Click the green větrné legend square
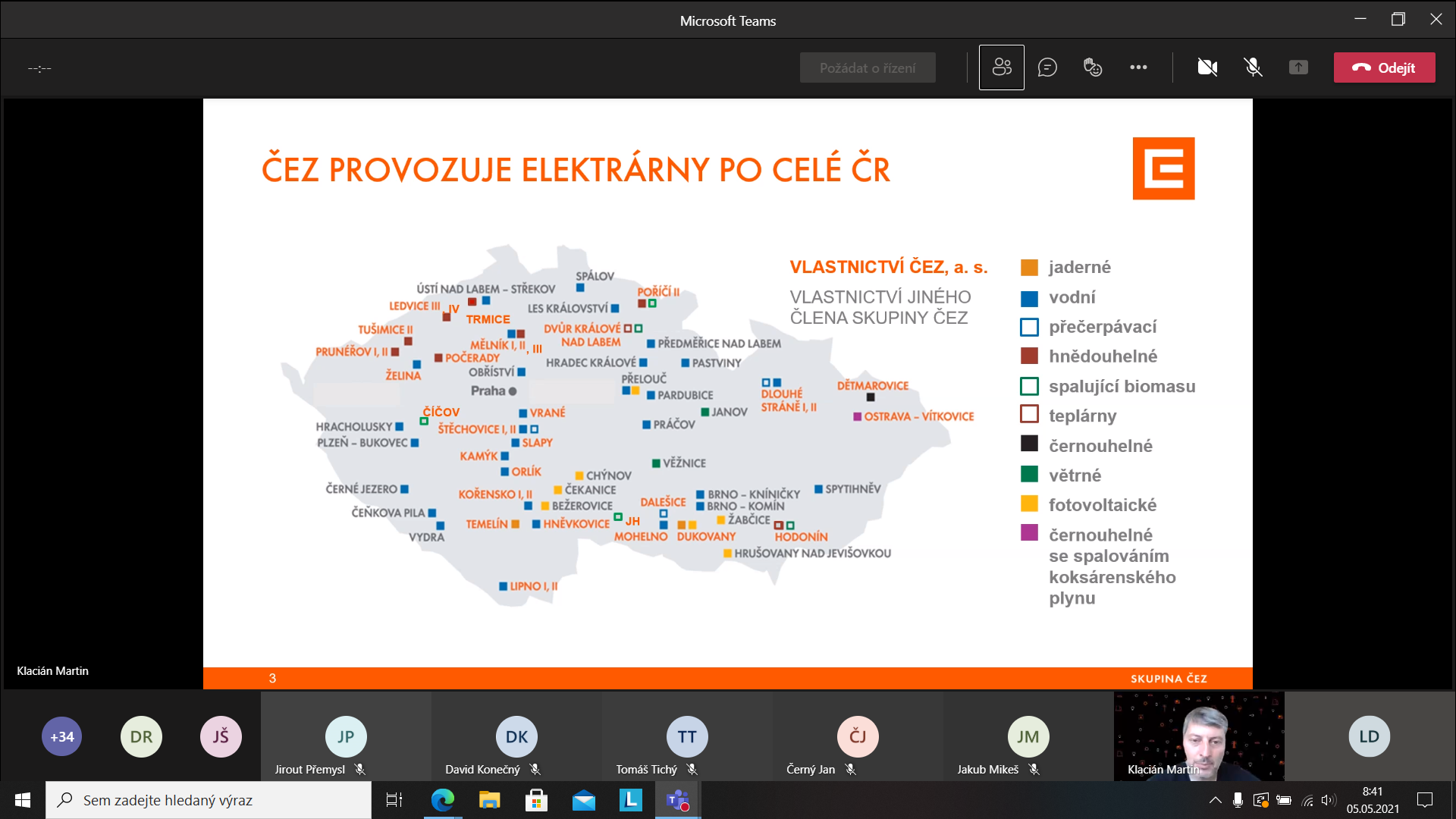The height and width of the screenshot is (819, 1456). tap(1029, 475)
